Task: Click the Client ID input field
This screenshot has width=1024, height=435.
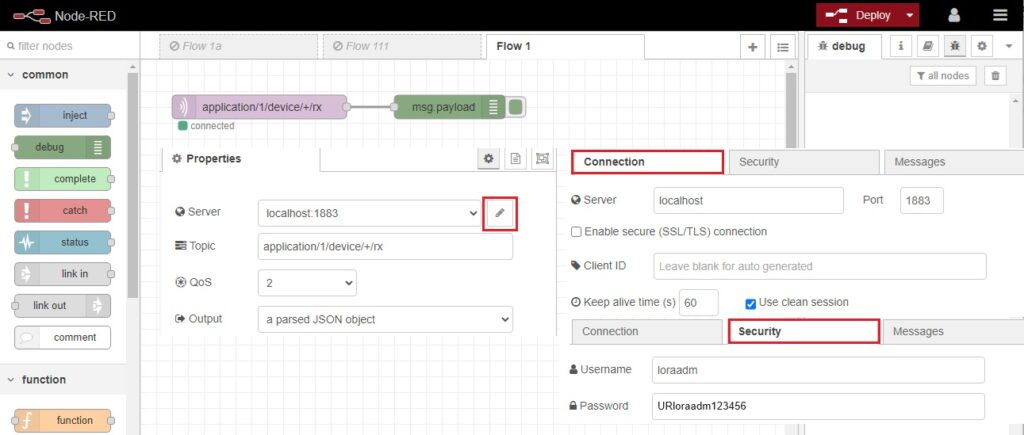Action: (x=820, y=266)
